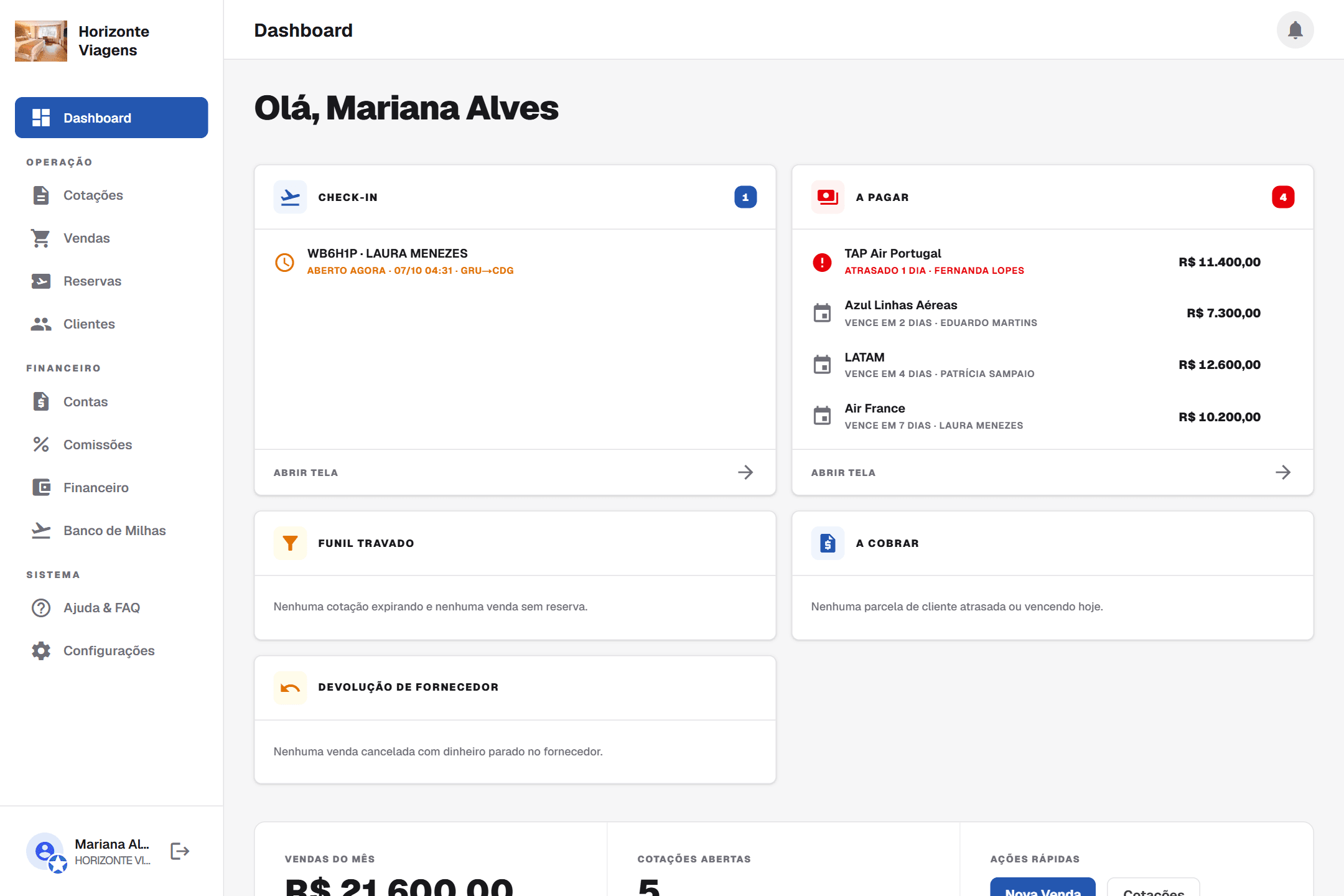Viewport: 1344px width, 896px height.
Task: Open the Air France payable entry
Action: click(x=1052, y=416)
